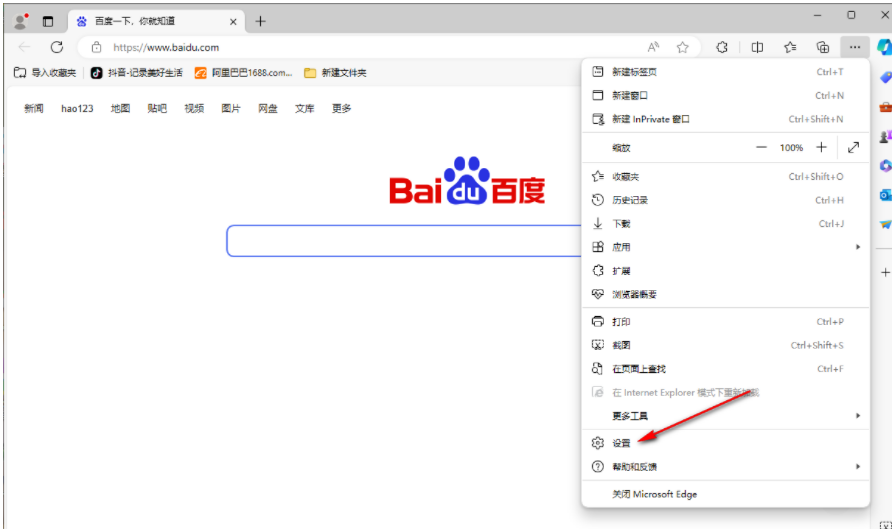Open sidebar tools briefcase icon
Viewport: 892px width, 529px height.
pos(885,107)
